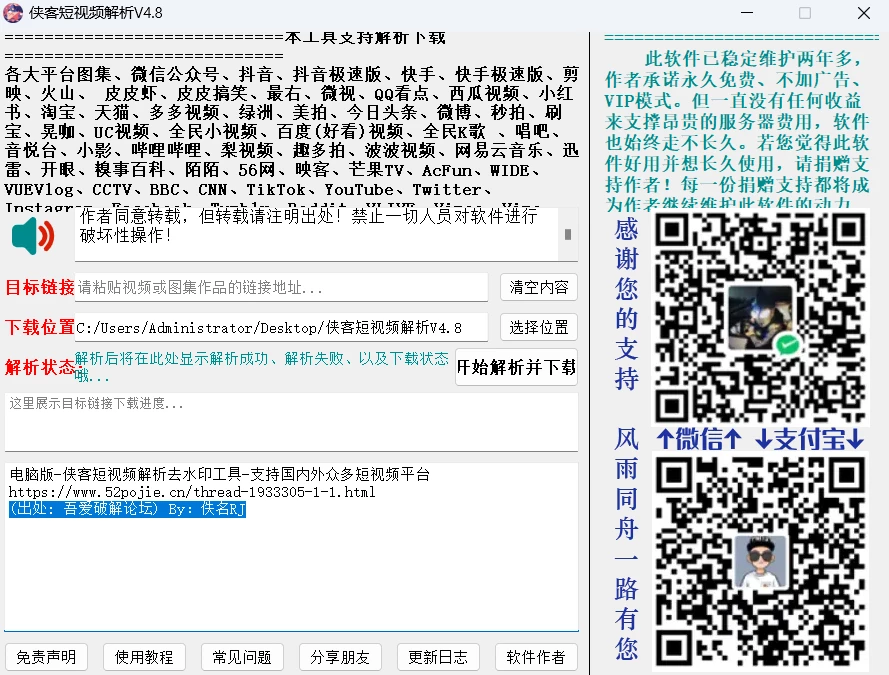The width and height of the screenshot is (889, 675).
Task: Click the 清空内容 button
Action: pyautogui.click(x=539, y=287)
